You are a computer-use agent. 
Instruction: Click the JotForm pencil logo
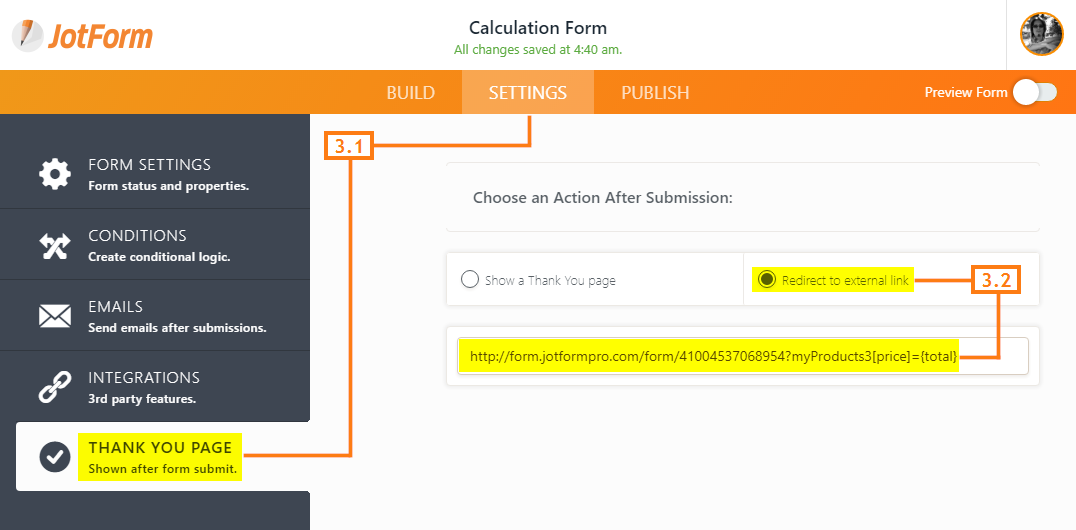point(27,36)
